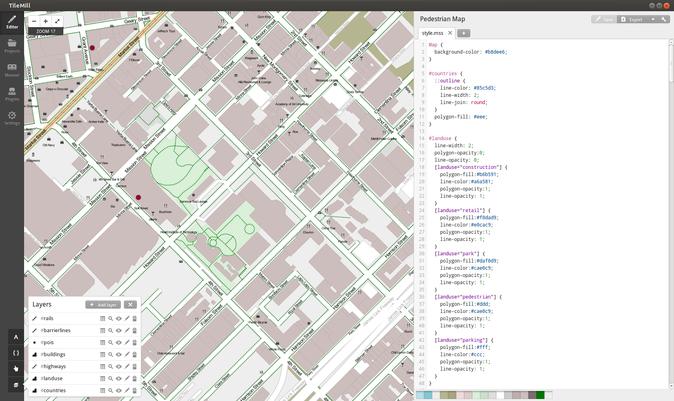674x401 pixels.
Task: Delete the #countries layer
Action: click(x=135, y=391)
